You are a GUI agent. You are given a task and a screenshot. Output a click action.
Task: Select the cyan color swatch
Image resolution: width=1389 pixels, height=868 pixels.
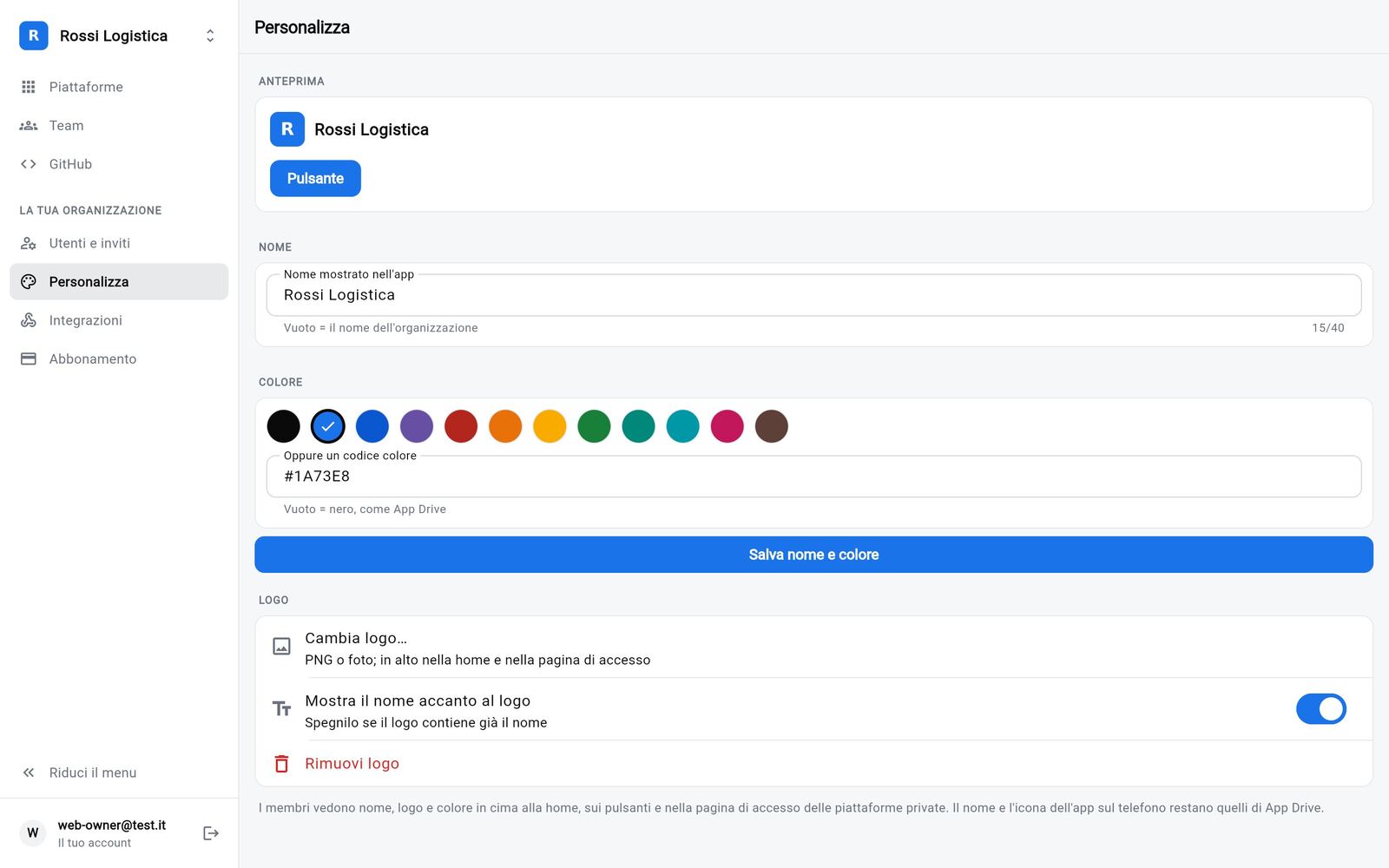[683, 426]
